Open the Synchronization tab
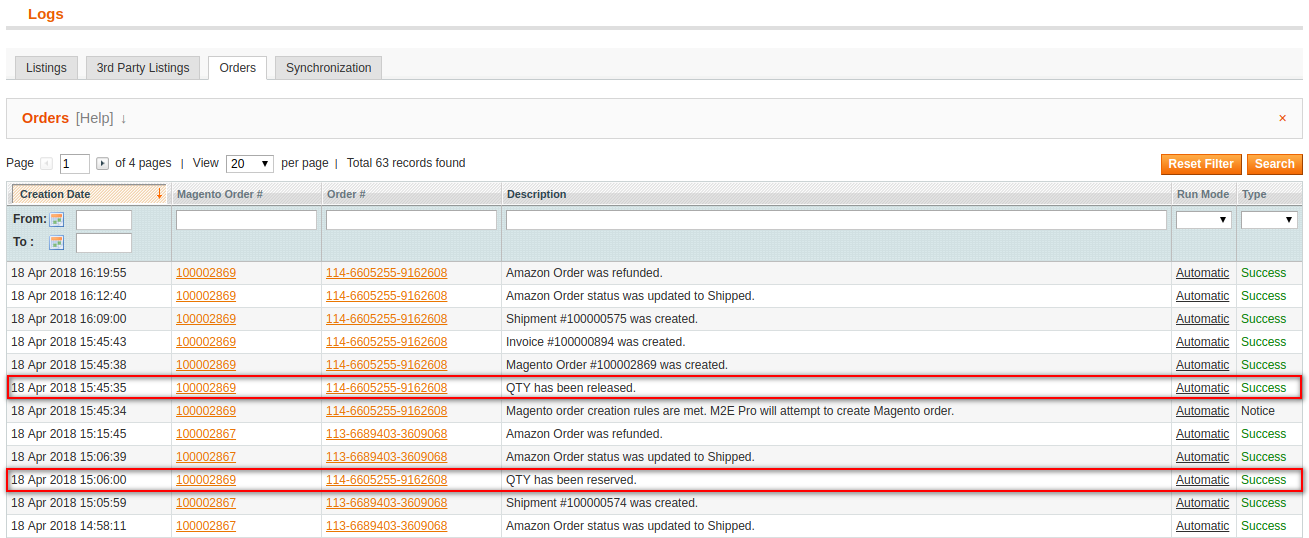This screenshot has height=538, width=1309. coord(328,68)
